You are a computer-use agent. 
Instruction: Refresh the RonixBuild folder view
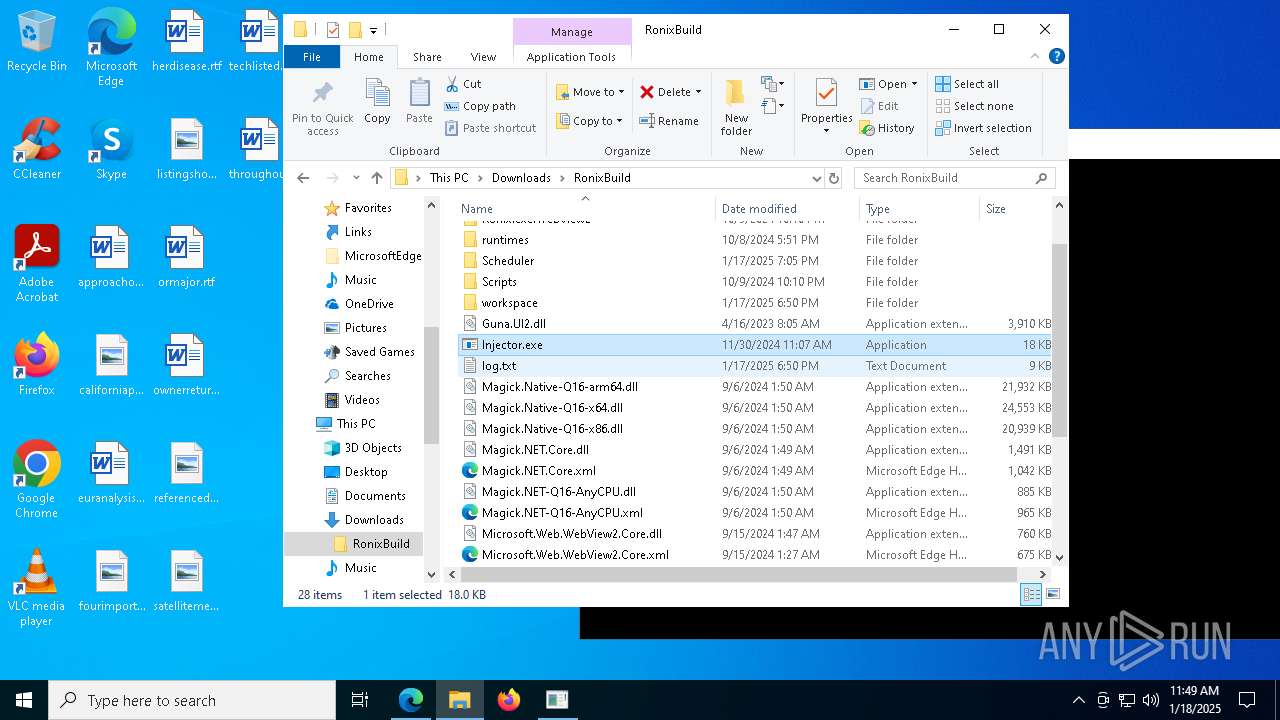[x=834, y=178]
